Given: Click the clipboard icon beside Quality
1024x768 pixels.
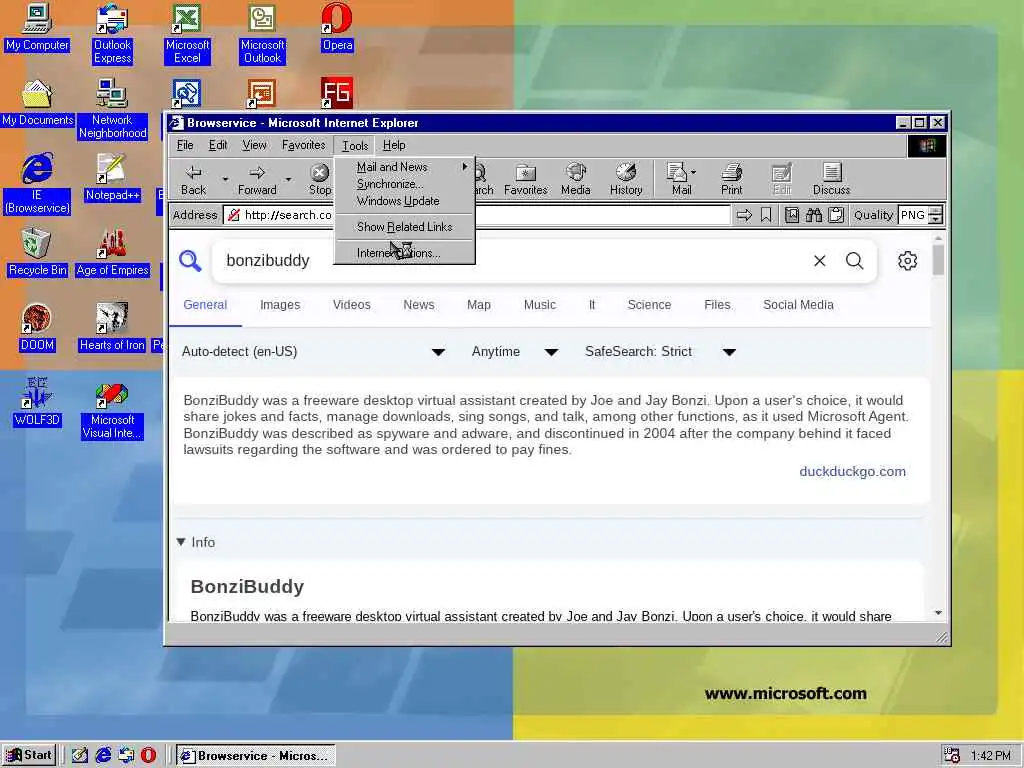Looking at the screenshot, I should coord(836,215).
